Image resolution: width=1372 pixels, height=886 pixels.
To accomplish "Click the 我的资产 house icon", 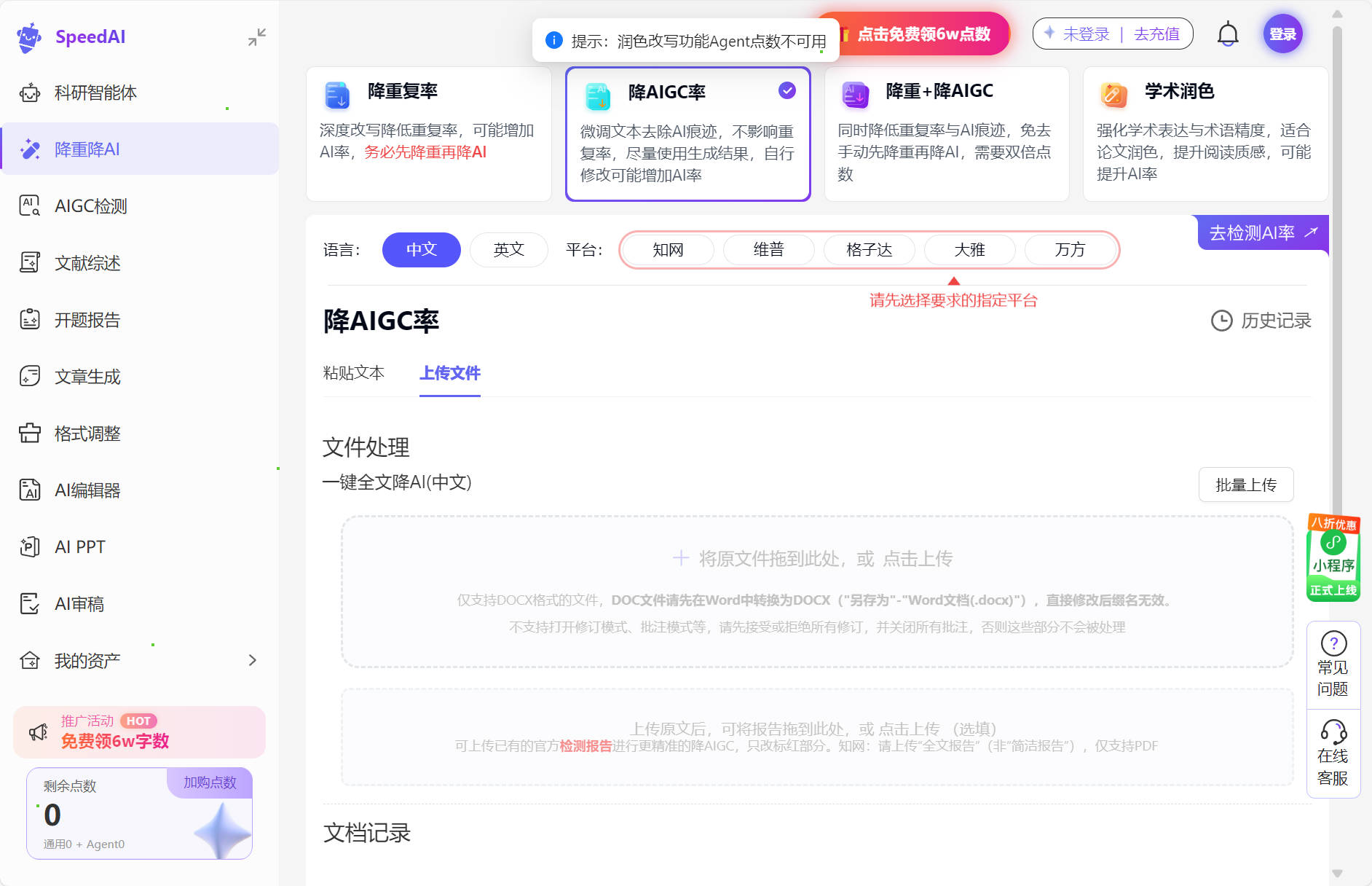I will [x=30, y=661].
